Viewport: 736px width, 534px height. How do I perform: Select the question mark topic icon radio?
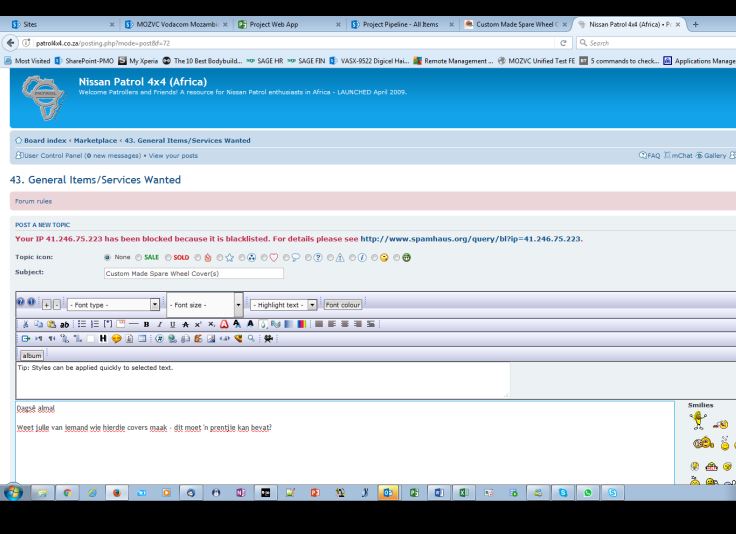point(308,257)
